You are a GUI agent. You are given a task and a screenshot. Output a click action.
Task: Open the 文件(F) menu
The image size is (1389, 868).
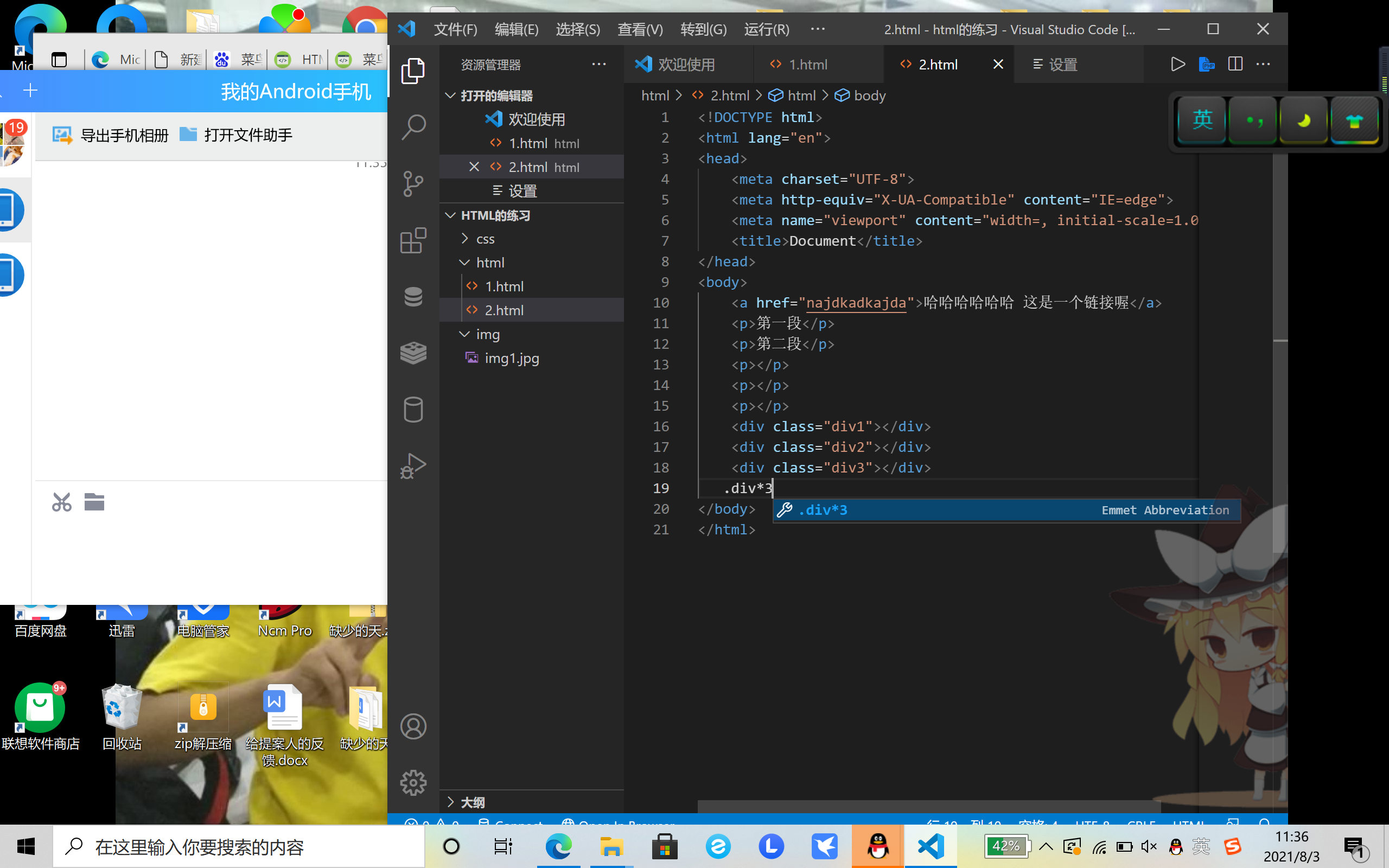pos(455,29)
